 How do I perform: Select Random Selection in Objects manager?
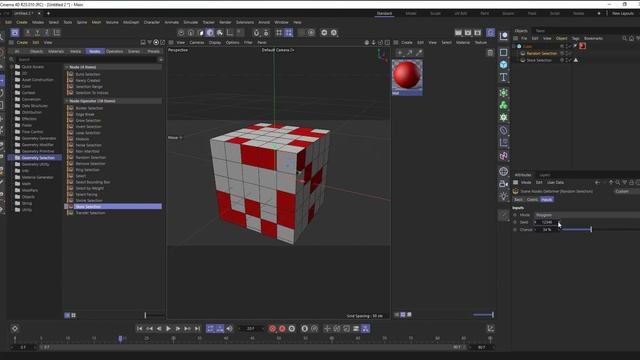541,53
